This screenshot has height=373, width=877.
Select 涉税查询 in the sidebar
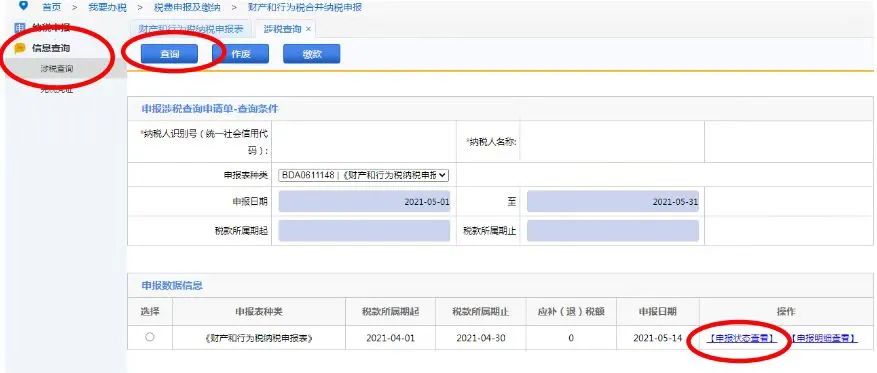point(56,69)
